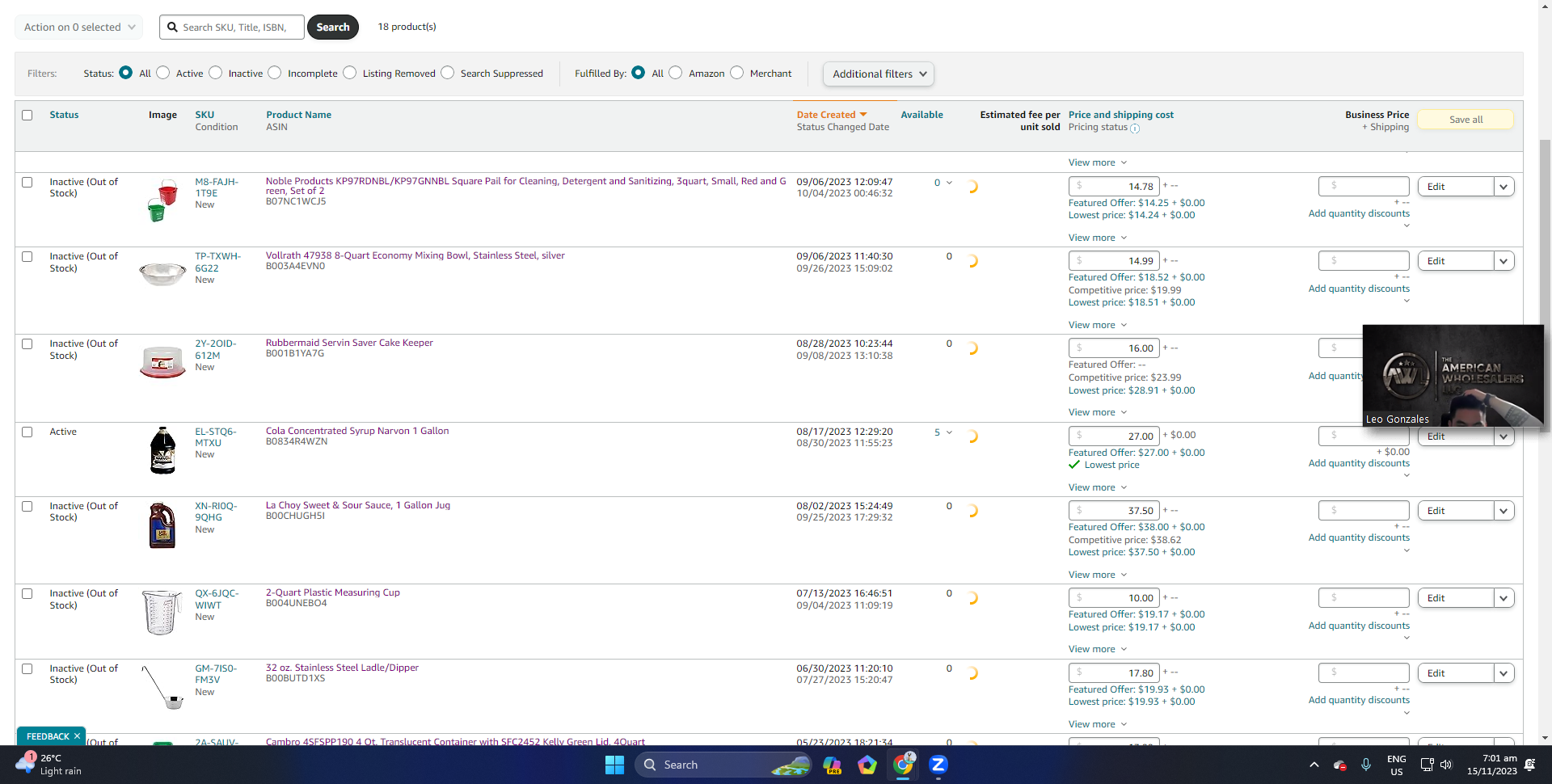1552x784 pixels.
Task: Open Edit dropdown arrow for Measuring Cup row
Action: point(1503,598)
